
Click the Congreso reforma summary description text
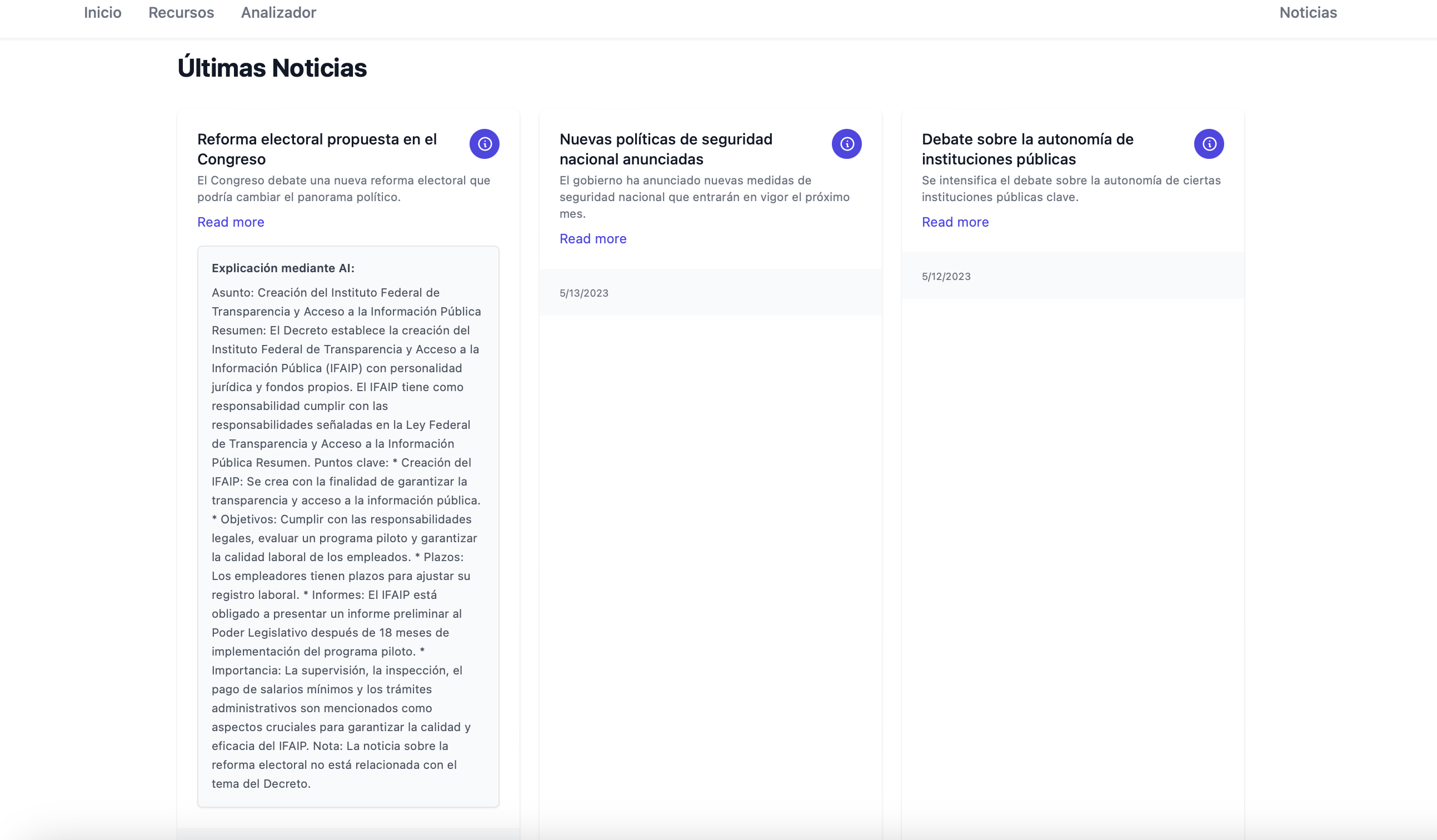343,189
